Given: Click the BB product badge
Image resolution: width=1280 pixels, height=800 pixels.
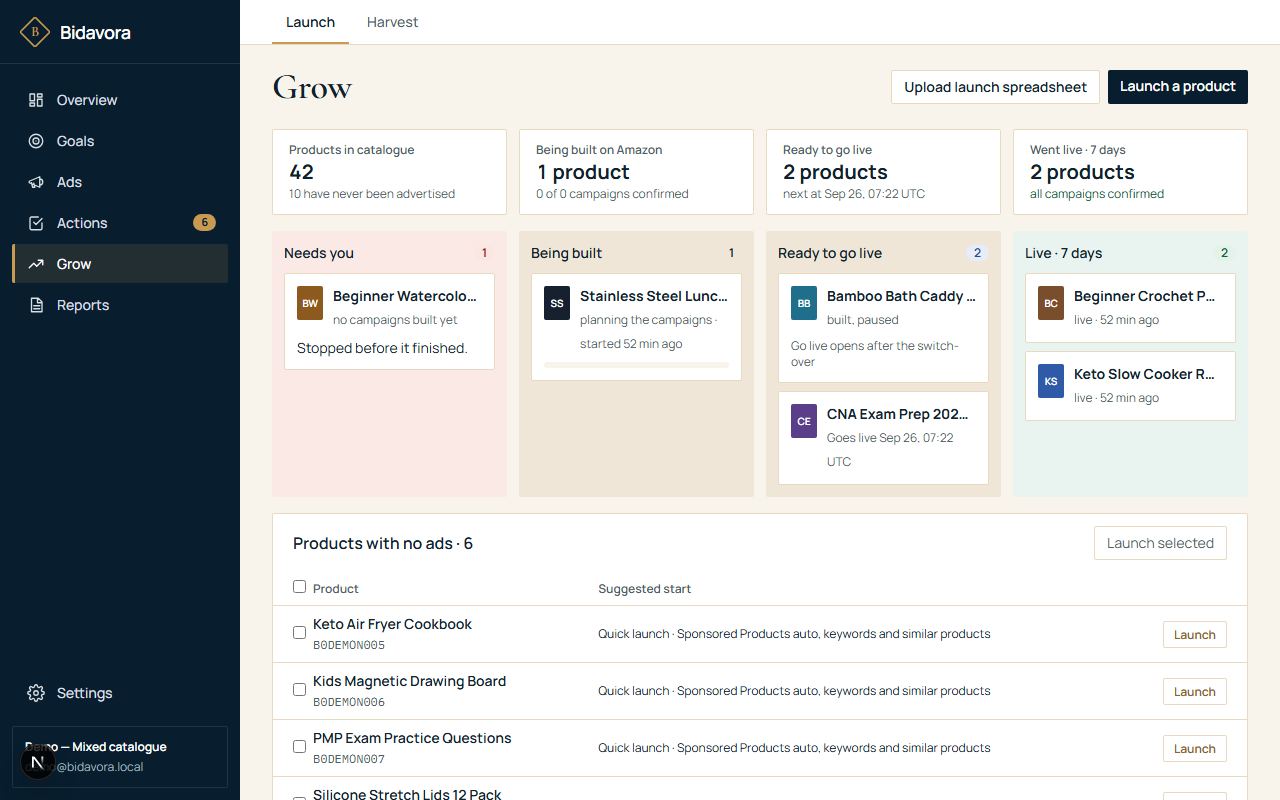Looking at the screenshot, I should pos(804,303).
